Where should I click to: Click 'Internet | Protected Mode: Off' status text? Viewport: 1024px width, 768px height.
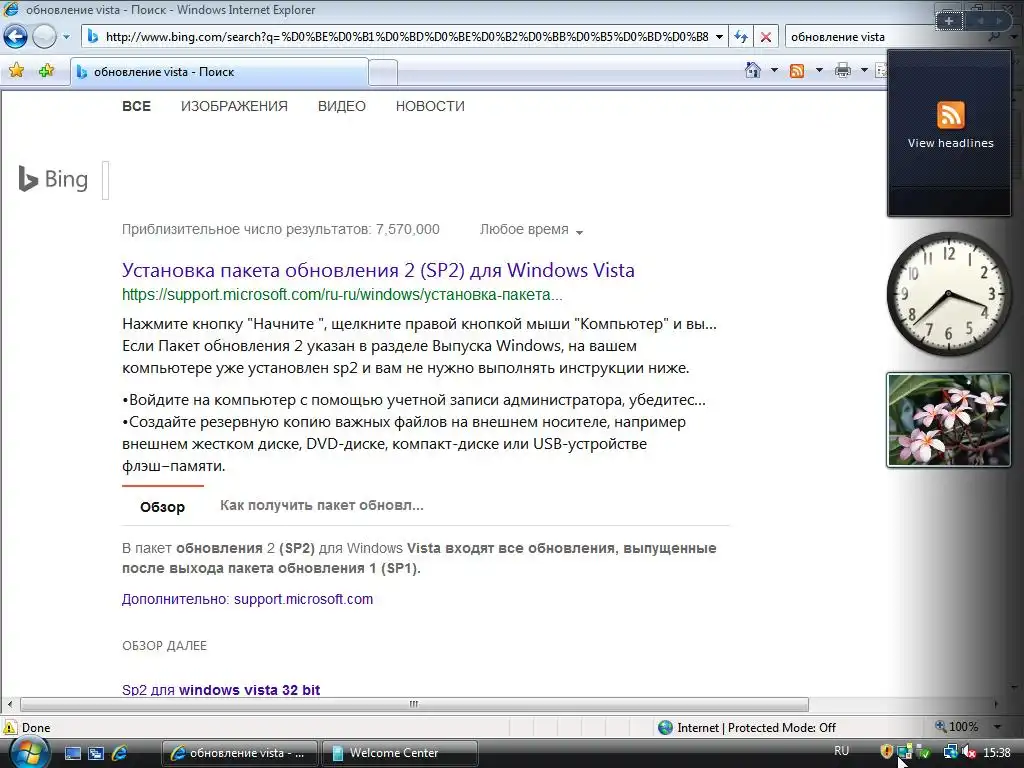pyautogui.click(x=756, y=728)
